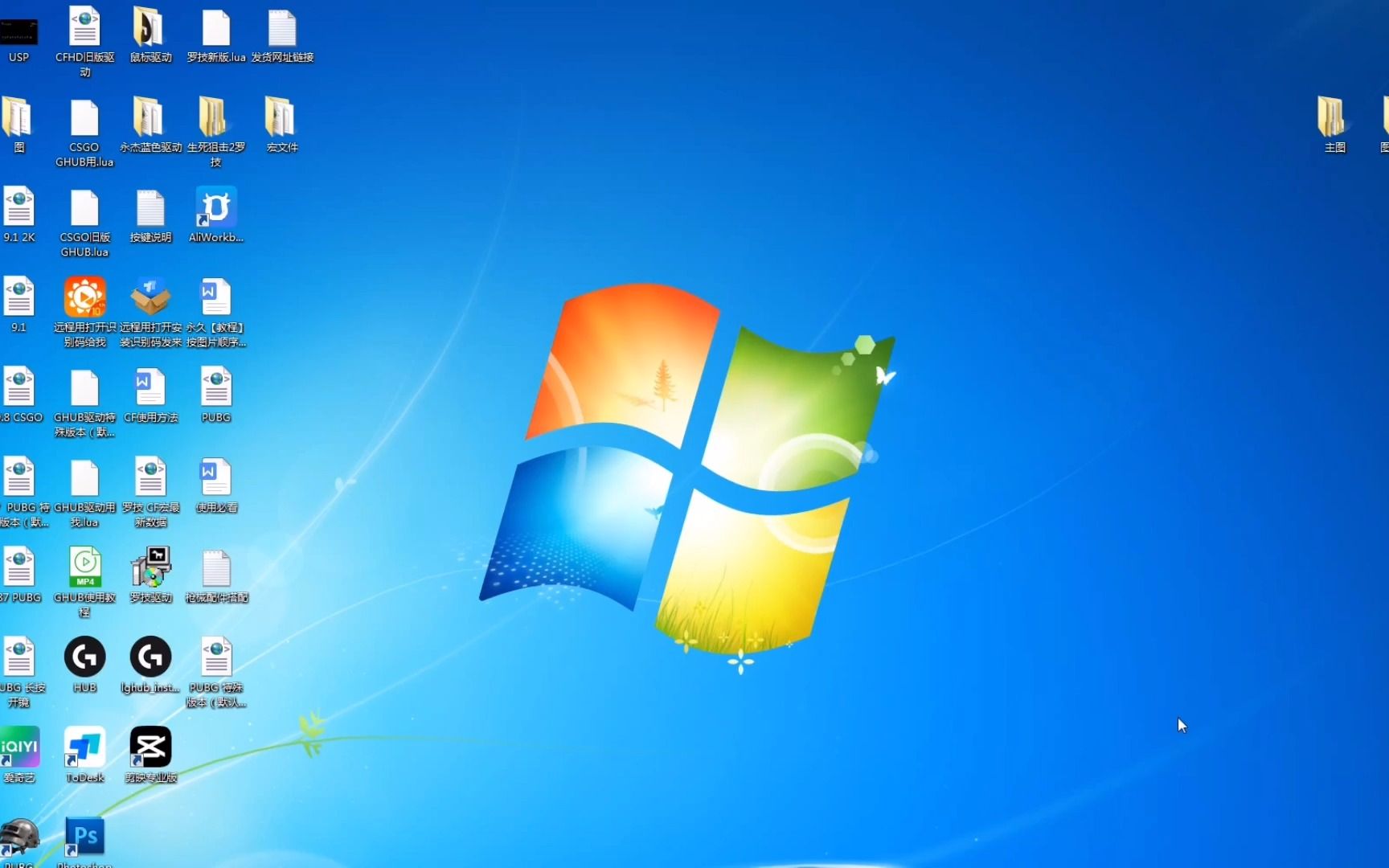This screenshot has height=868, width=1389.
Task: Select the .8 CSGO file icon
Action: pos(18,387)
